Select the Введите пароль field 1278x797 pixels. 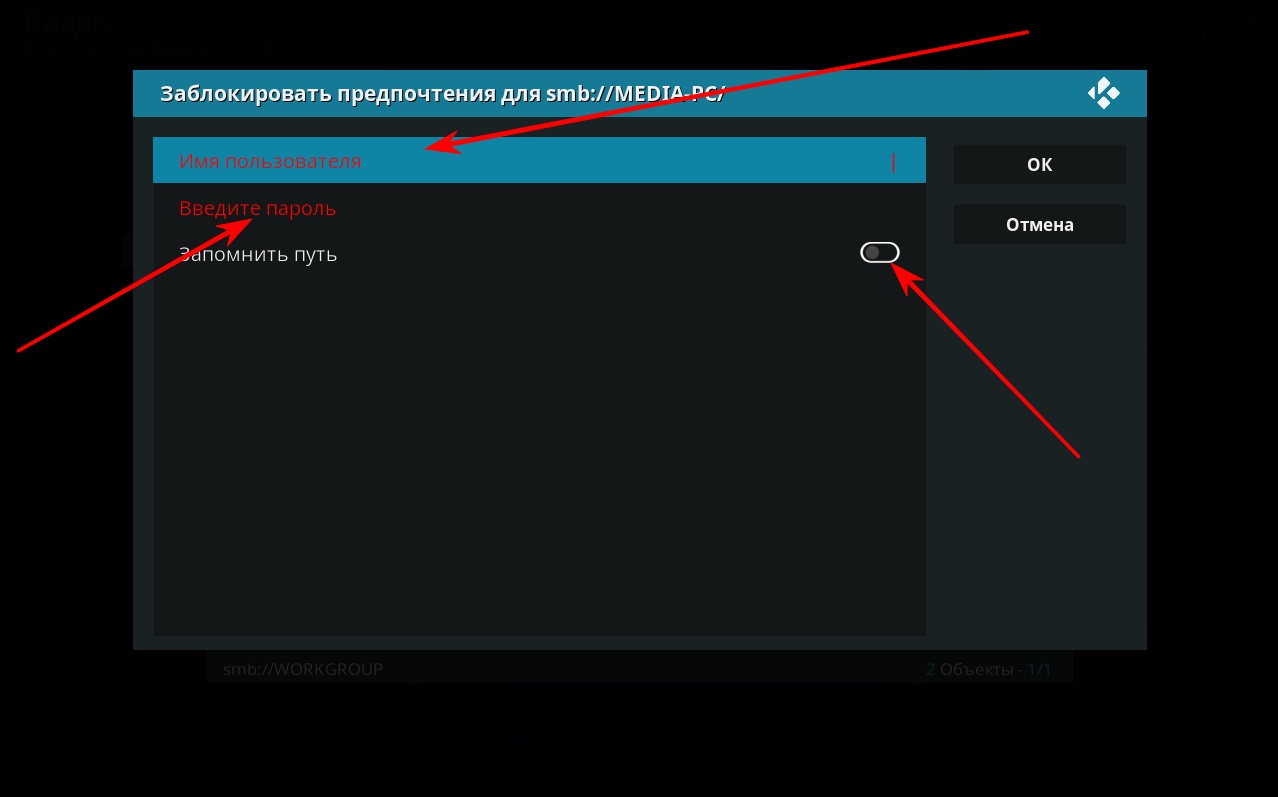539,208
